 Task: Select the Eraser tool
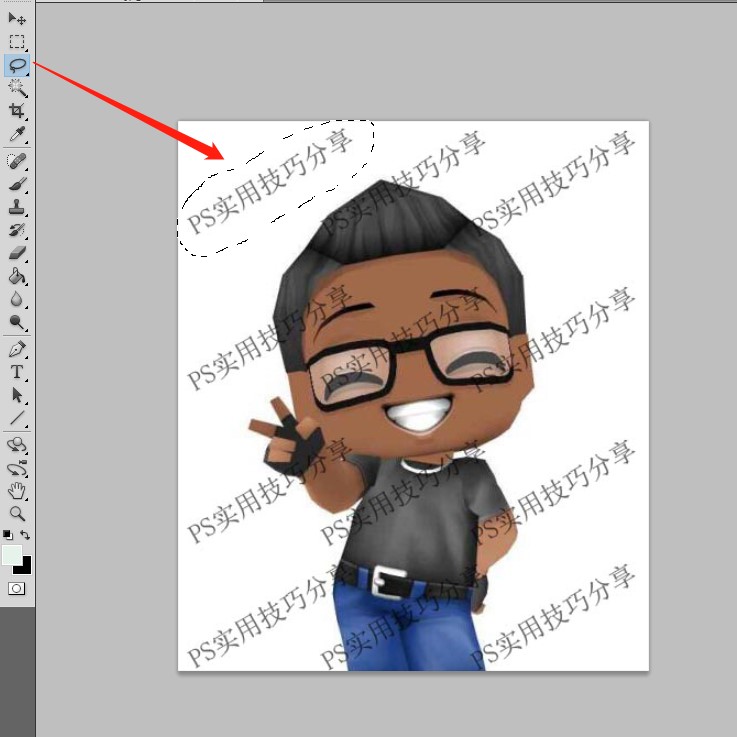click(17, 254)
